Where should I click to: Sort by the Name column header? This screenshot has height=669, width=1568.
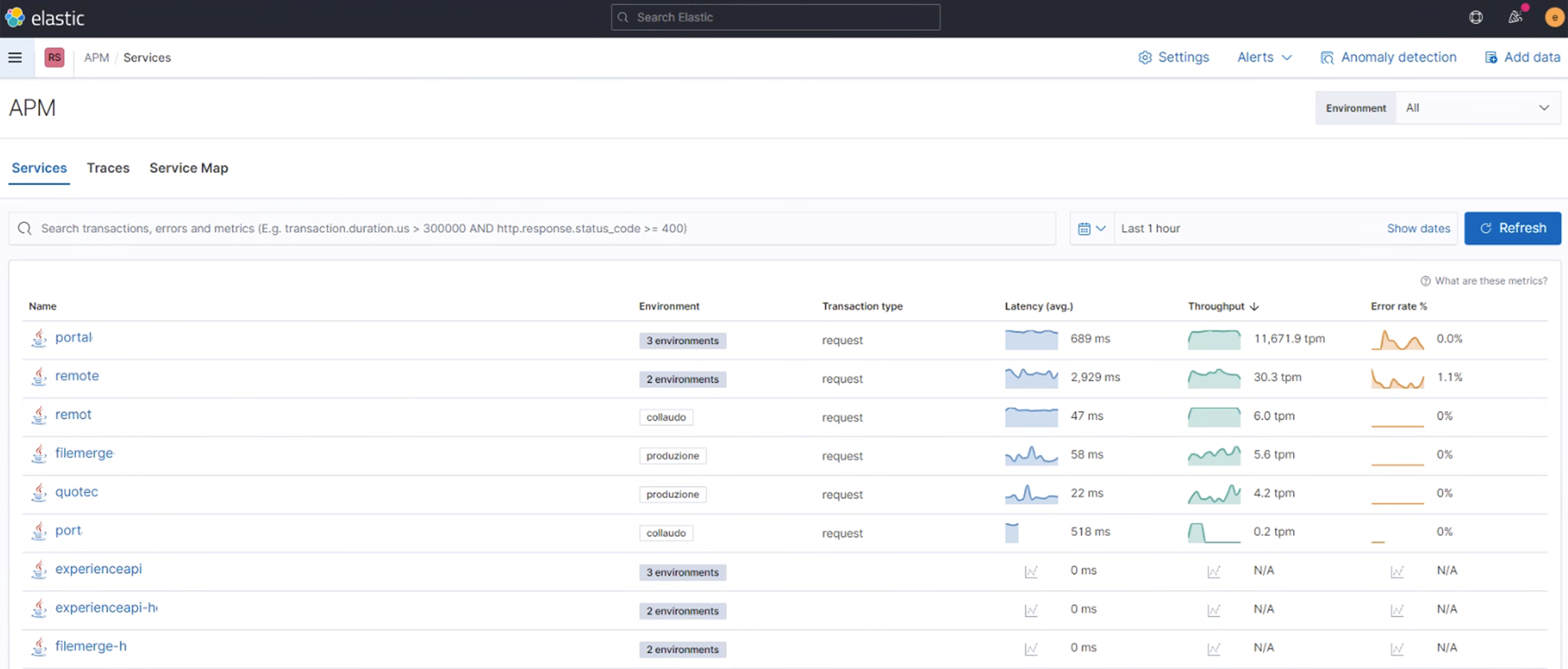[x=42, y=306]
